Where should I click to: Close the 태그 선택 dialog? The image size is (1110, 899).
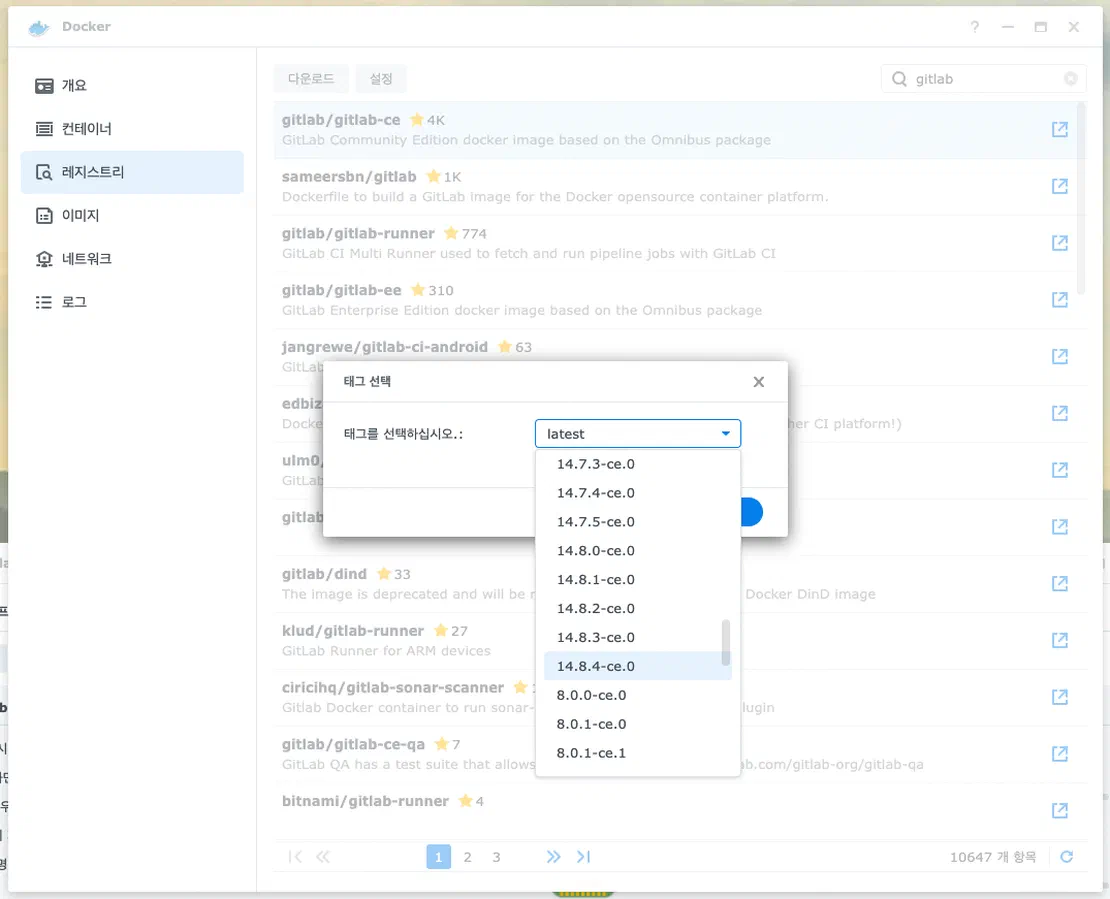tap(758, 382)
